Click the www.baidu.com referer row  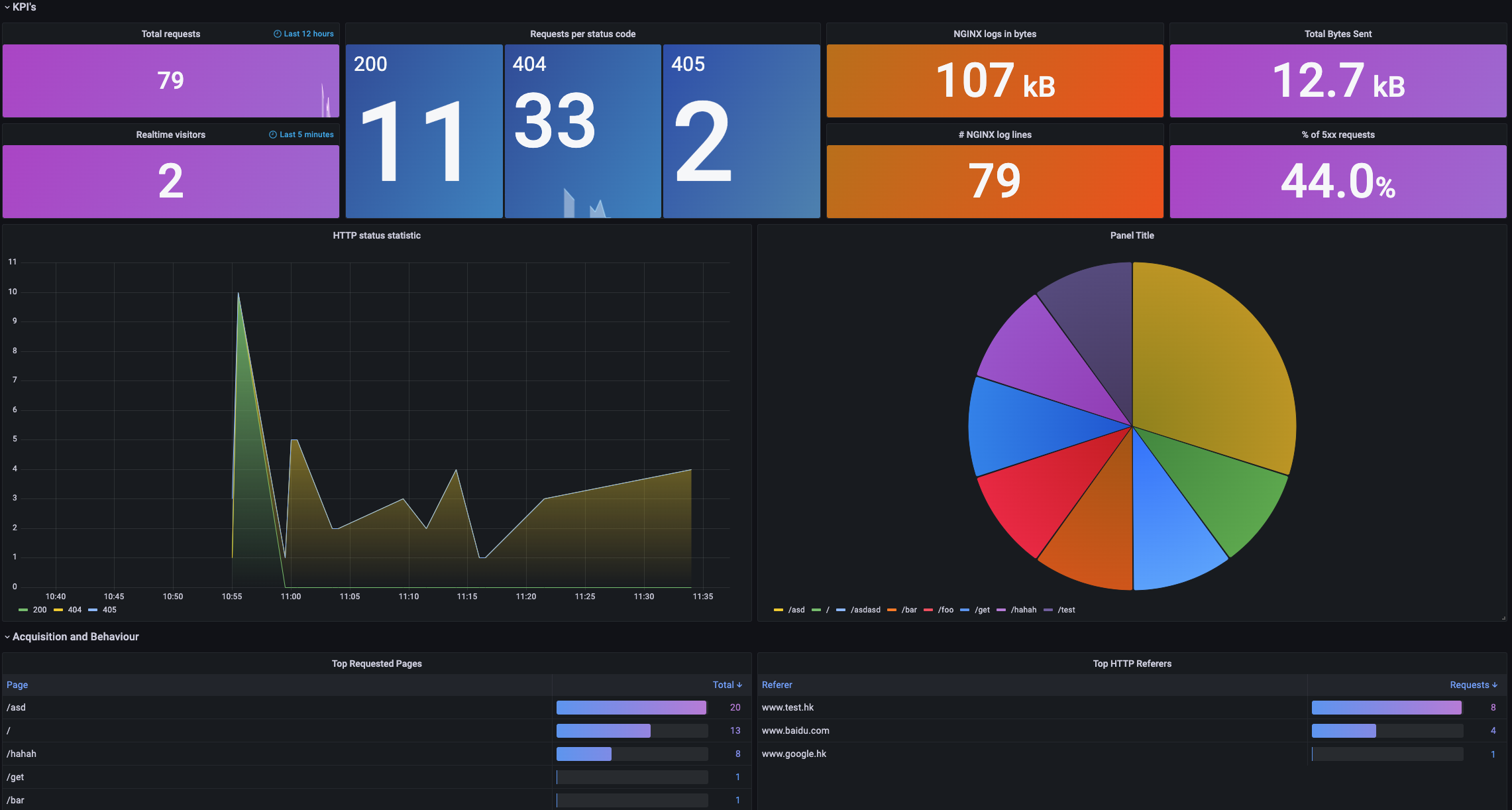pos(795,730)
